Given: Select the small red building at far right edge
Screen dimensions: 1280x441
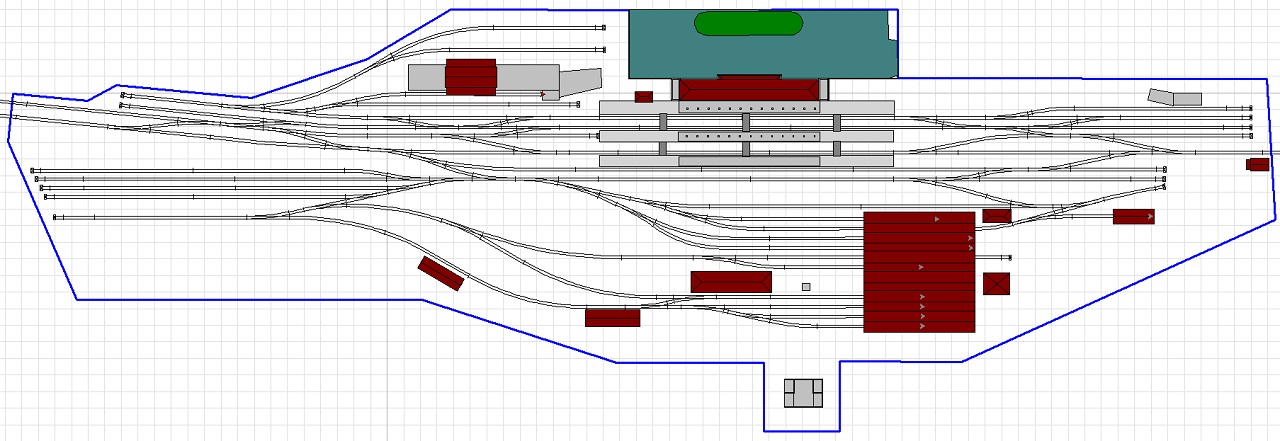Looking at the screenshot, I should coord(1257,164).
